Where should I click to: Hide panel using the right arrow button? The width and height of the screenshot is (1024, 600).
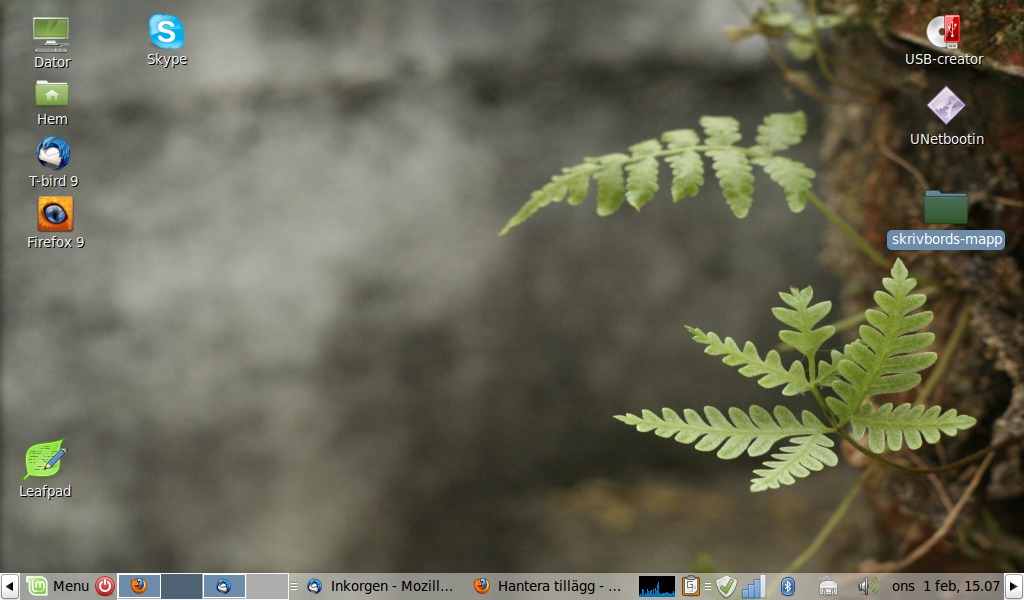click(x=1014, y=586)
